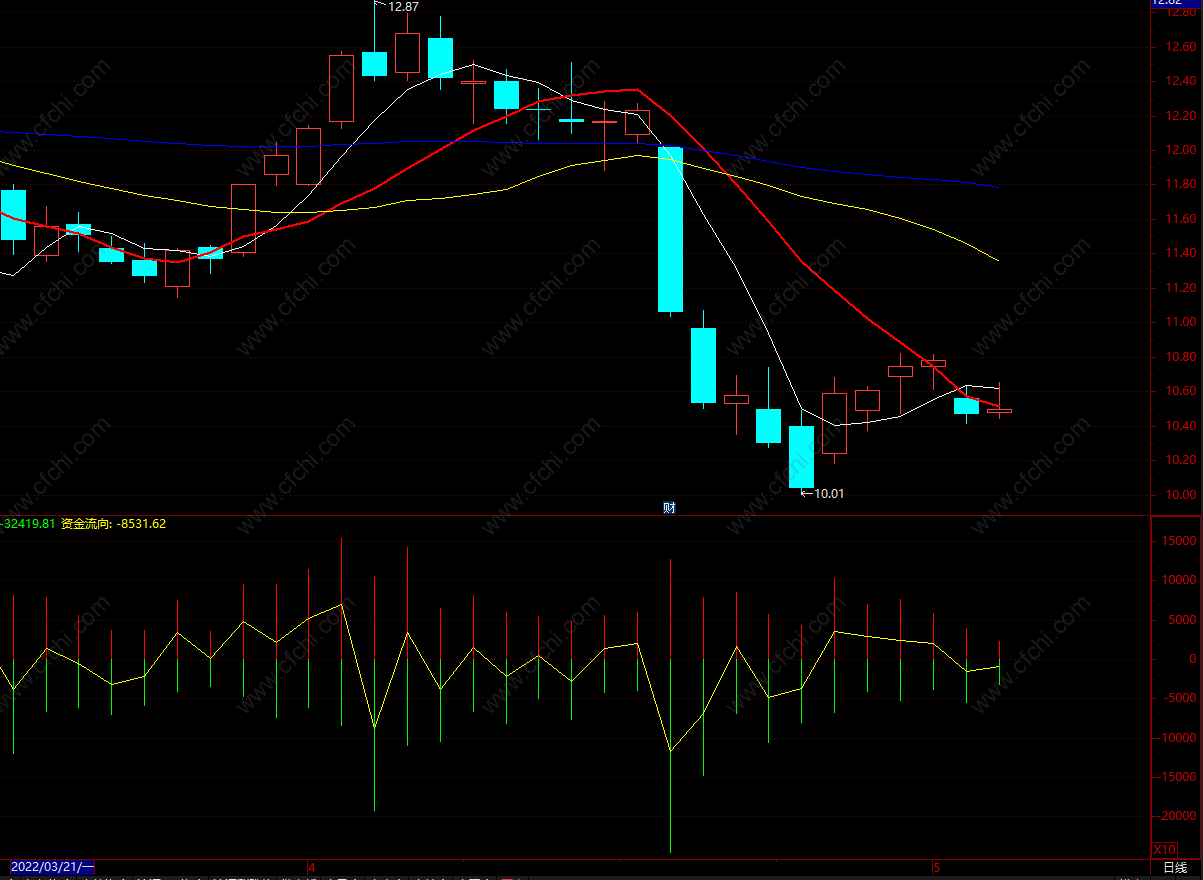Click the 2022/03/21 date label
The width and height of the screenshot is (1203, 880).
click(x=52, y=866)
